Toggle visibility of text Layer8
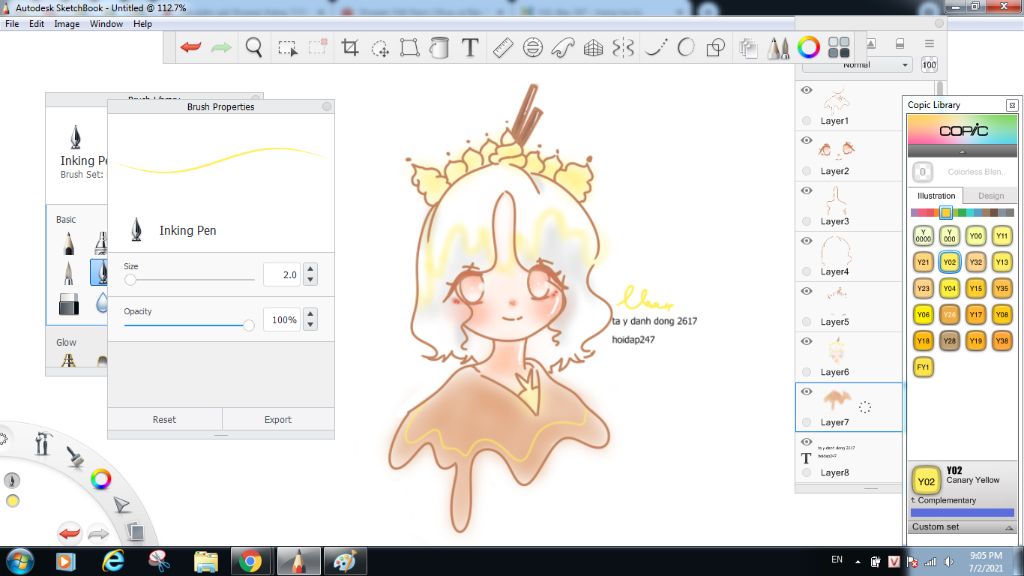Screen dimensions: 1024x576 [807, 442]
